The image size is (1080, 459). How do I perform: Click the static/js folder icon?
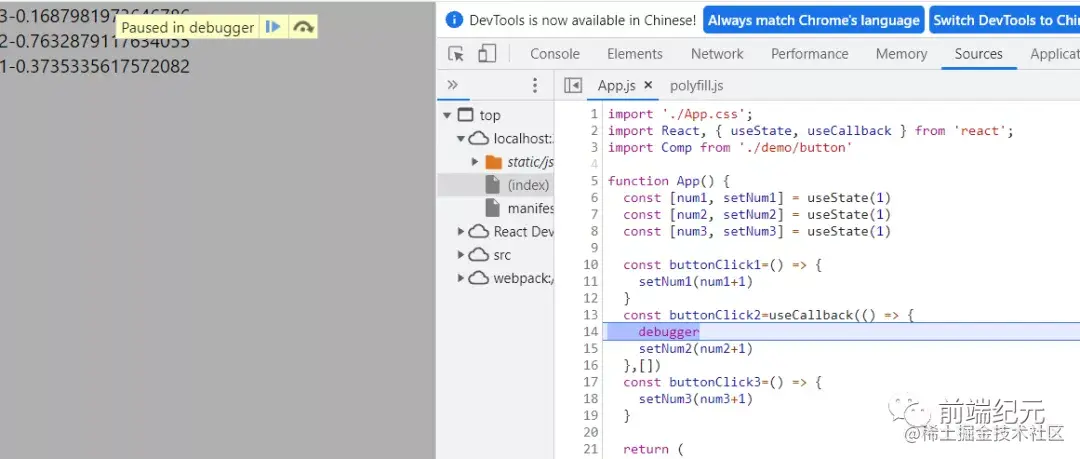[x=493, y=162]
